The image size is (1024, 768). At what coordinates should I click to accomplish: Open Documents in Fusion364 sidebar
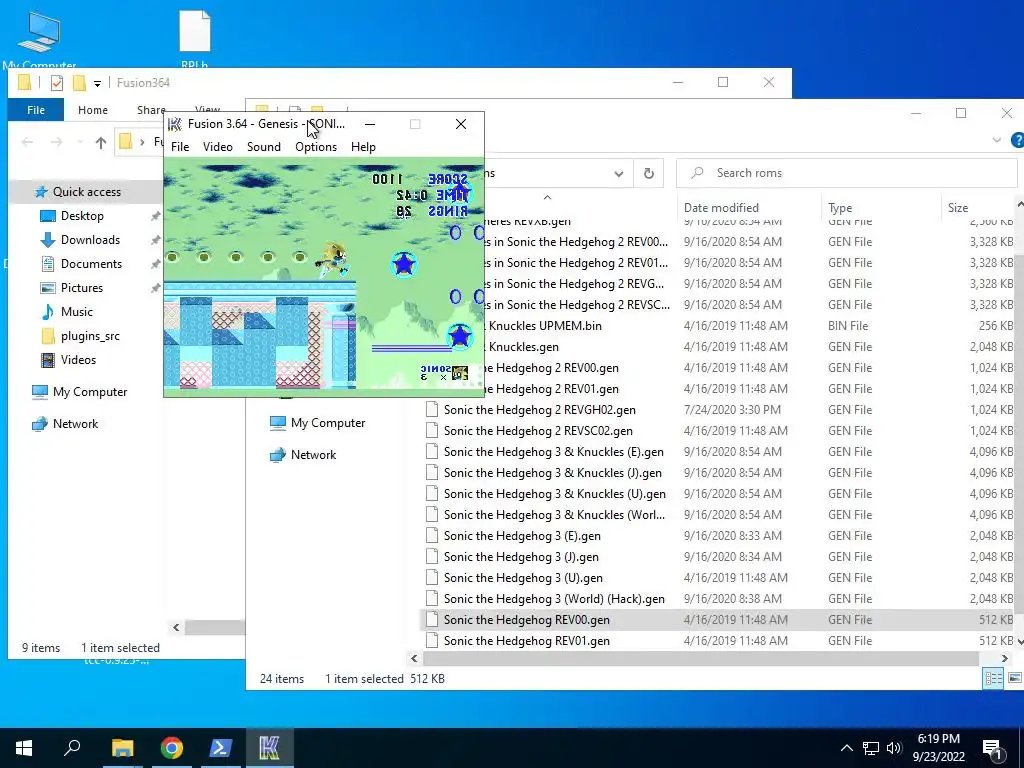91,264
